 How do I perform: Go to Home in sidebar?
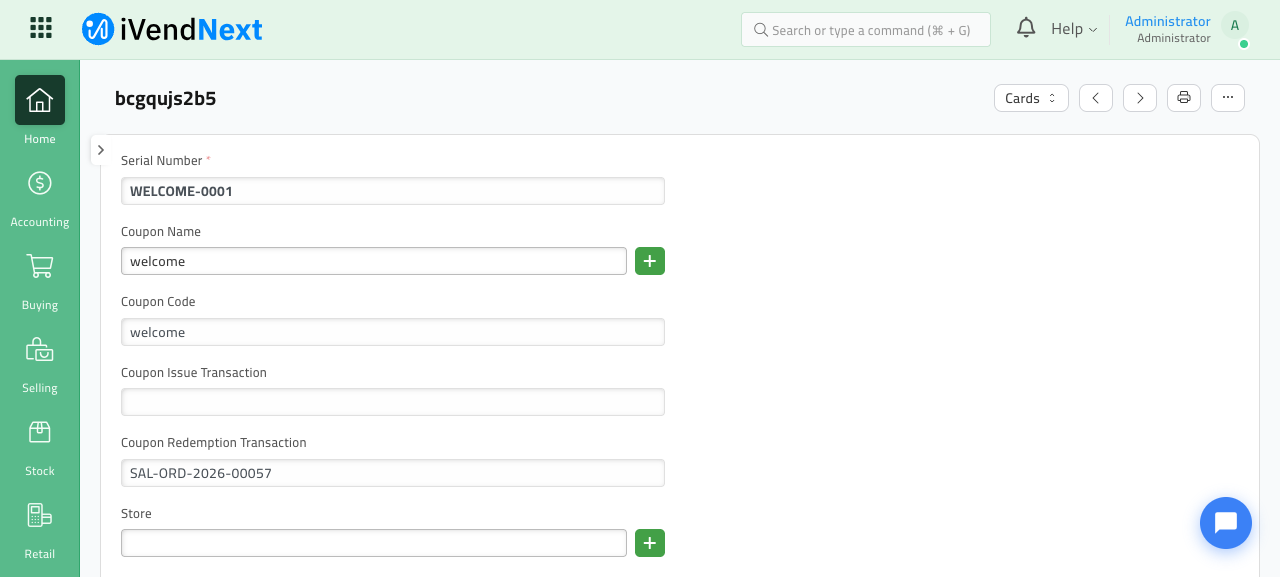(40, 110)
